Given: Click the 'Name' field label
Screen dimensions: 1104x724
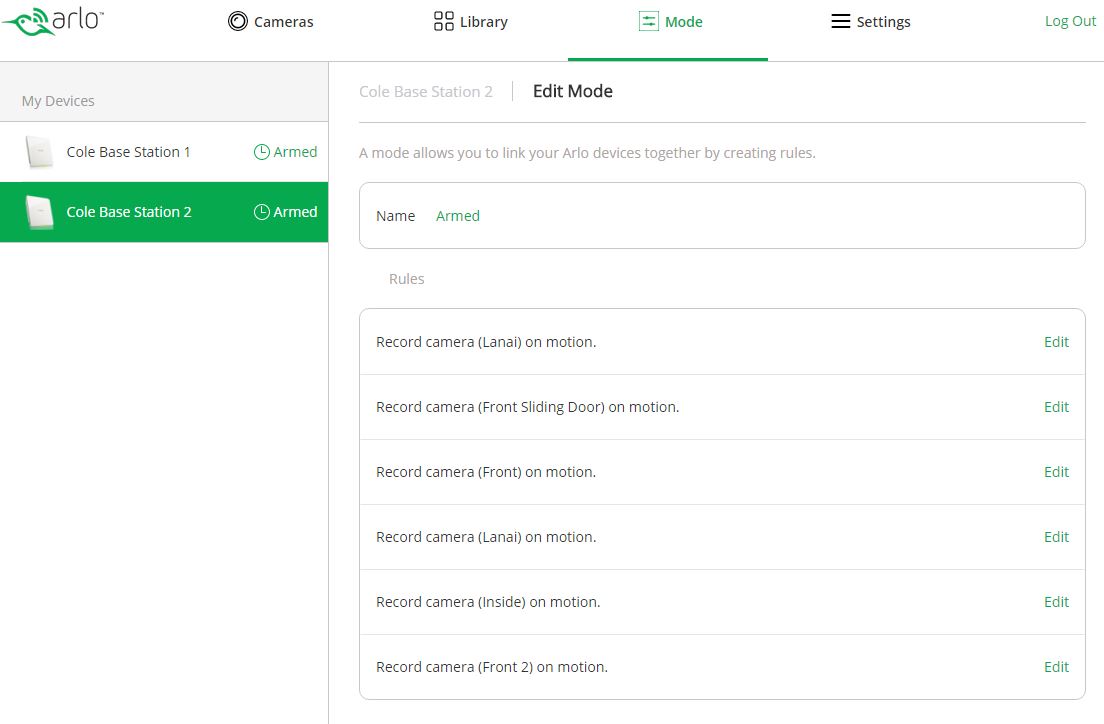Looking at the screenshot, I should pyautogui.click(x=396, y=216).
